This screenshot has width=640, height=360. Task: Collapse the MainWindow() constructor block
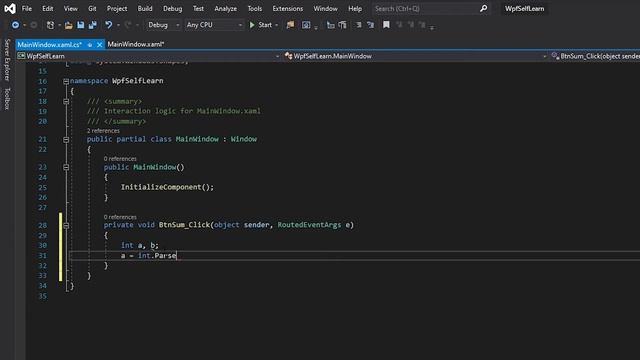66,167
